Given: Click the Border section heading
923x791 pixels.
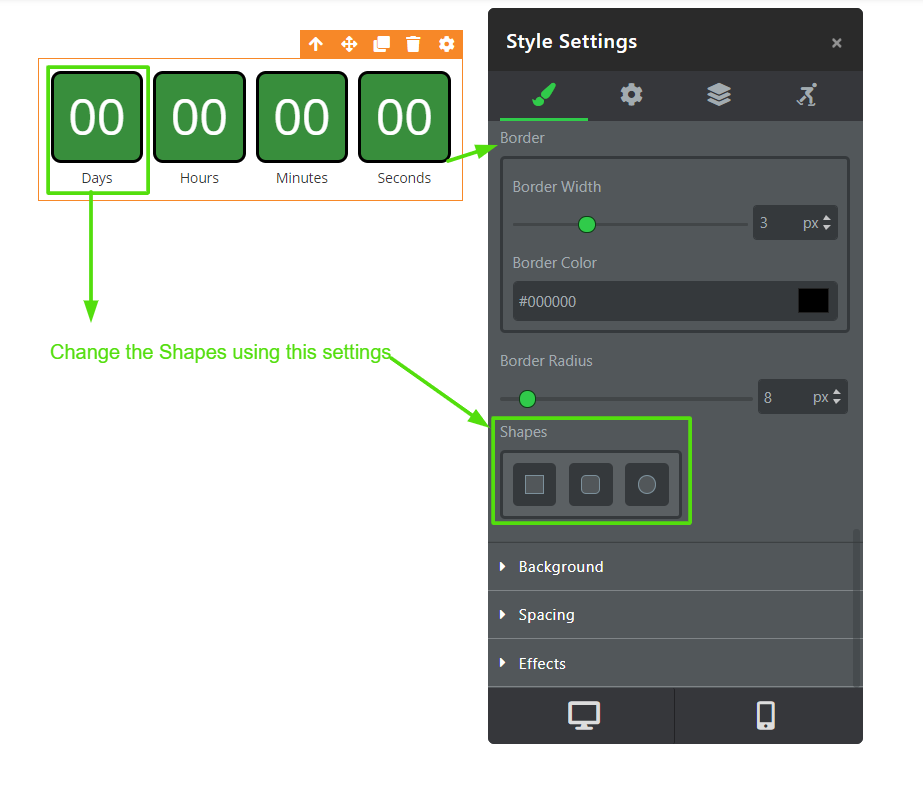Looking at the screenshot, I should [522, 138].
